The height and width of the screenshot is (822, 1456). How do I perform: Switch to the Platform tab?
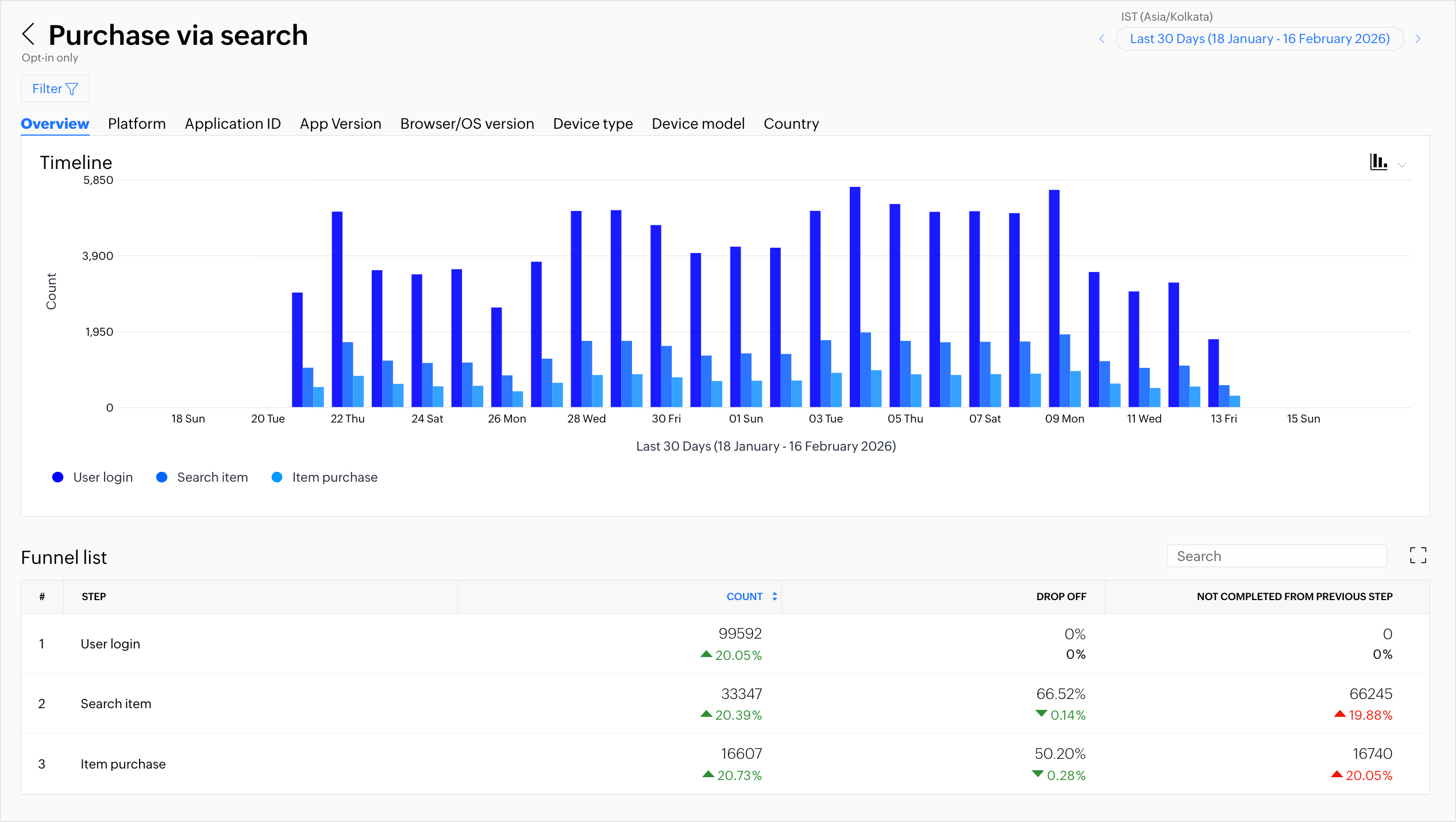coord(137,124)
